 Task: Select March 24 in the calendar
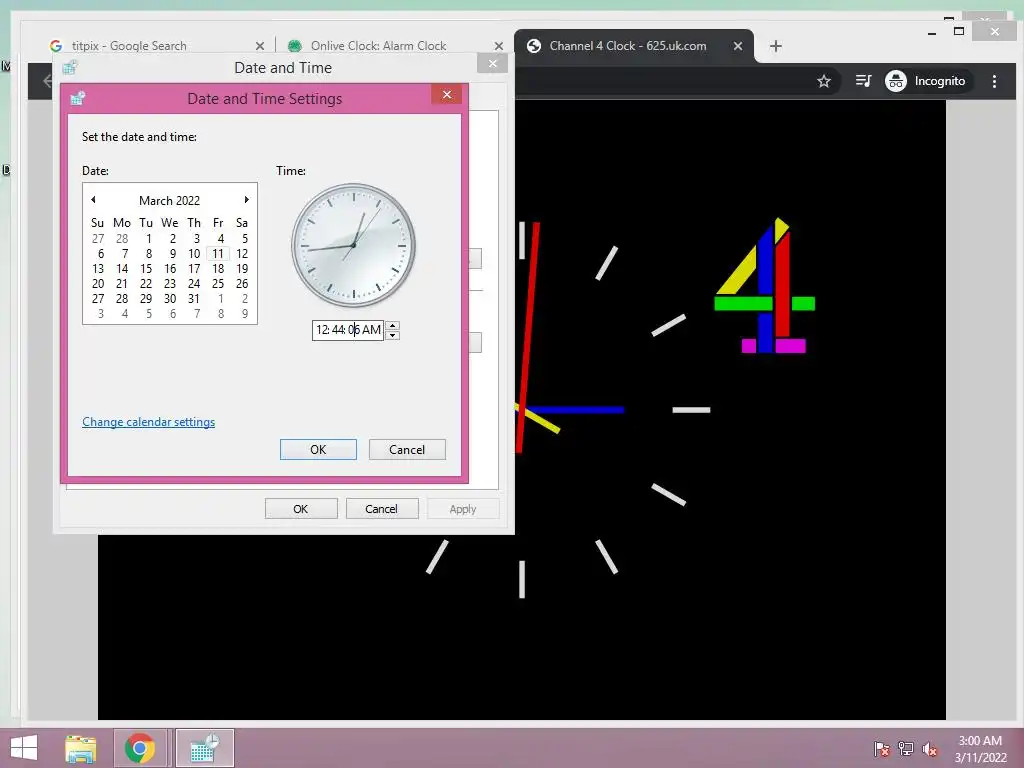tap(193, 283)
